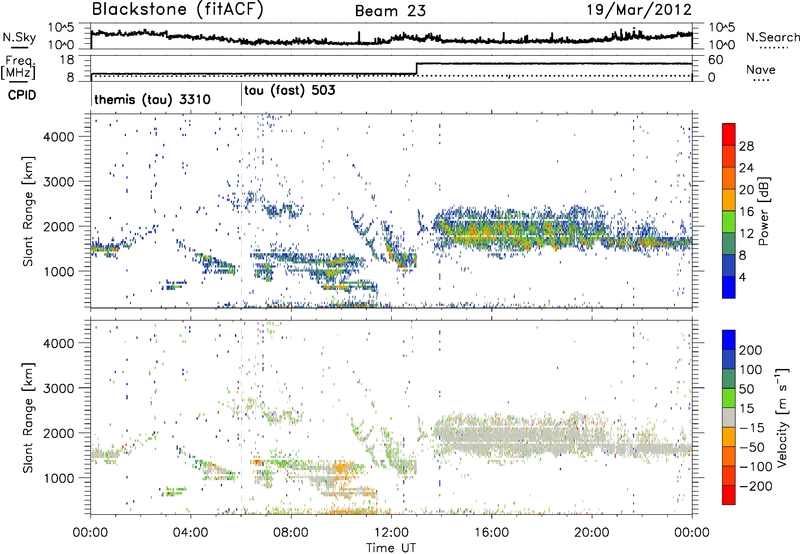The image size is (800, 554).
Task: Pick the gray Velocity segment between 15 and -15
Action: pos(729,417)
